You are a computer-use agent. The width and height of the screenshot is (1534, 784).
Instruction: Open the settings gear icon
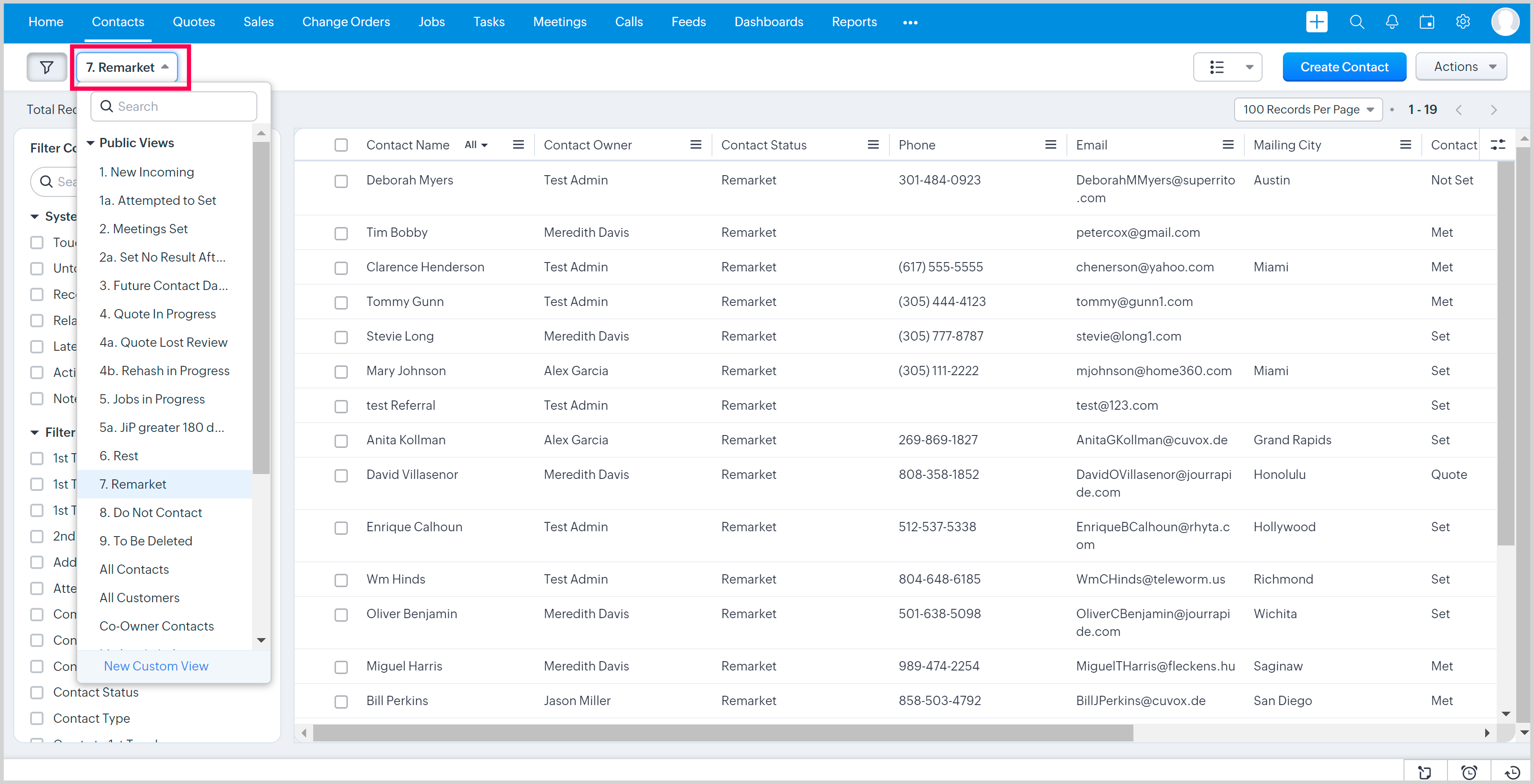1463,22
